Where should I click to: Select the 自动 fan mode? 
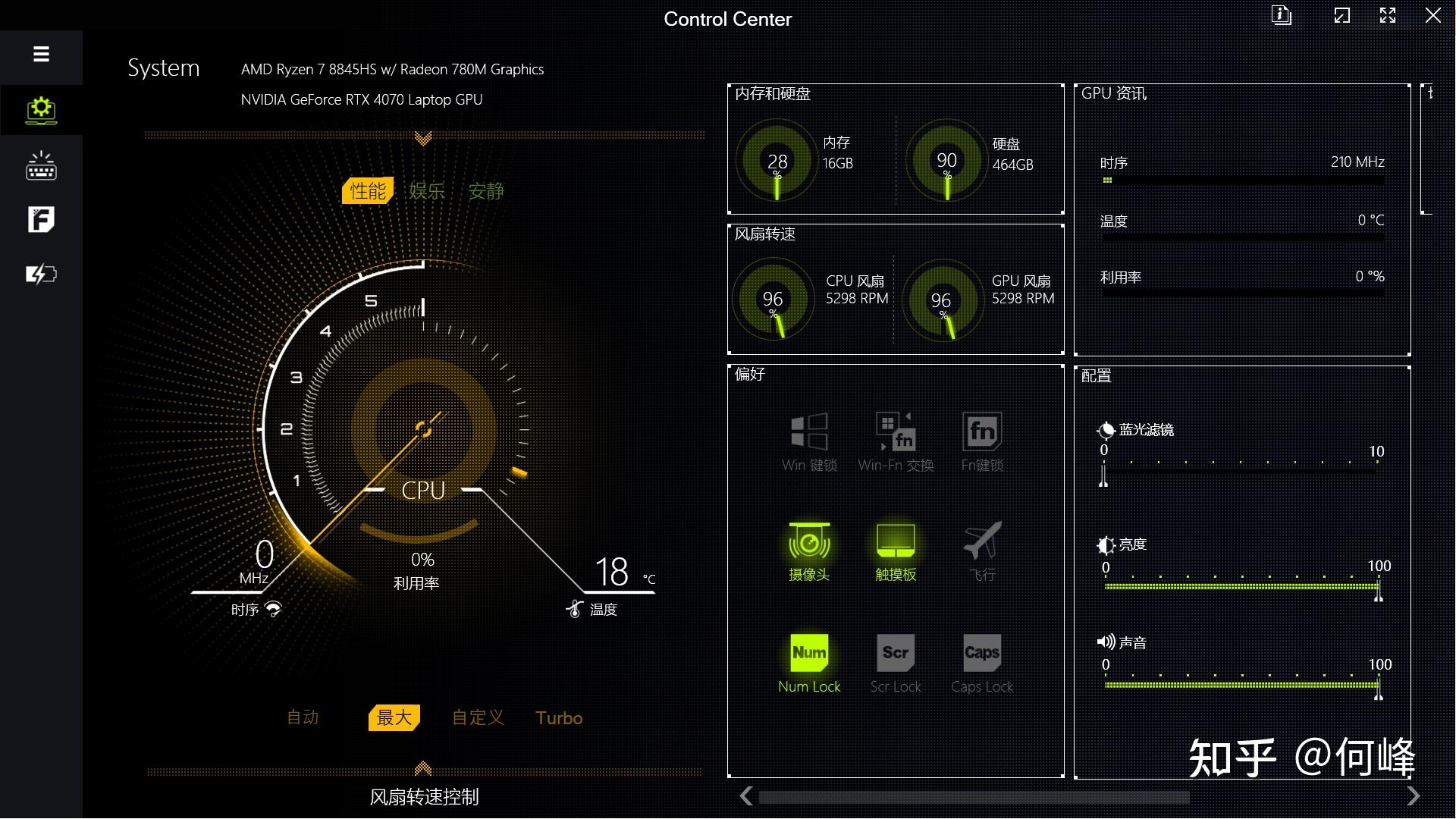pos(303,717)
